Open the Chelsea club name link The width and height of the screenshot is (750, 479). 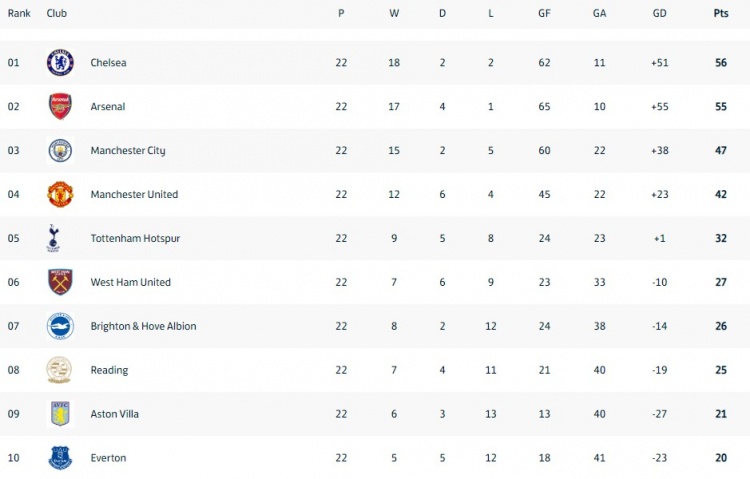point(109,63)
